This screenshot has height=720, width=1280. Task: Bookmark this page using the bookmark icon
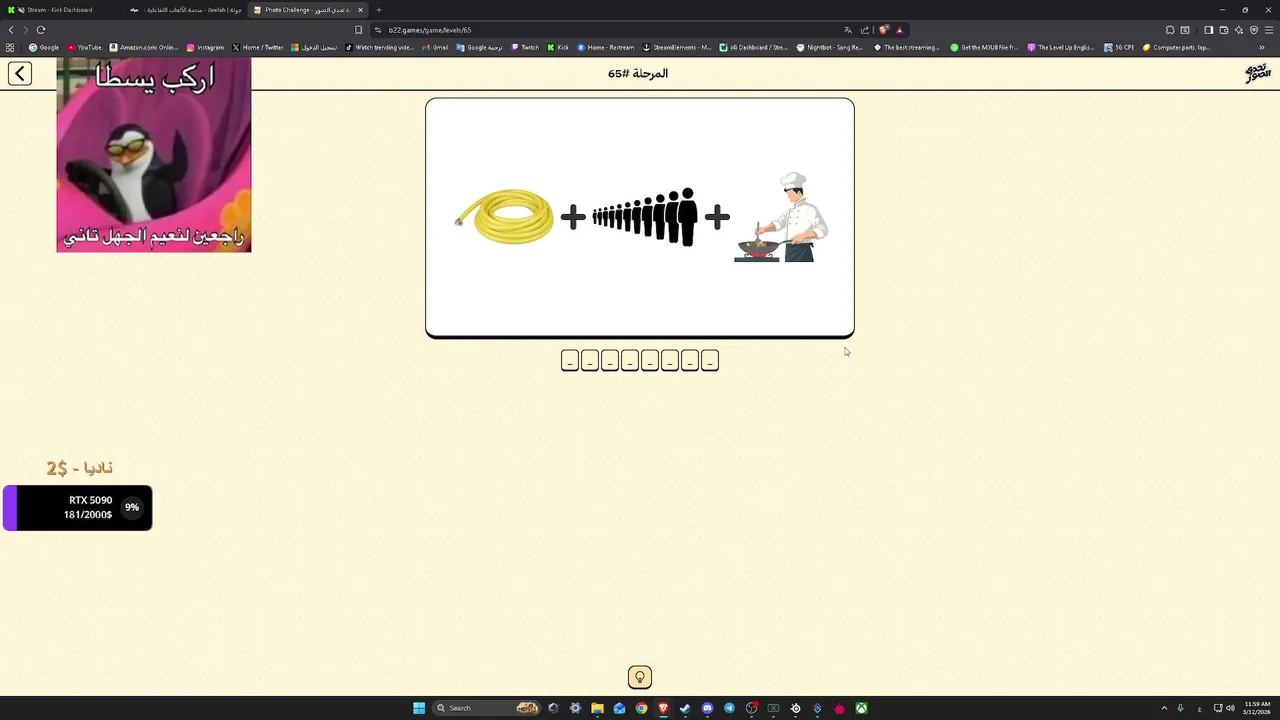[x=359, y=30]
